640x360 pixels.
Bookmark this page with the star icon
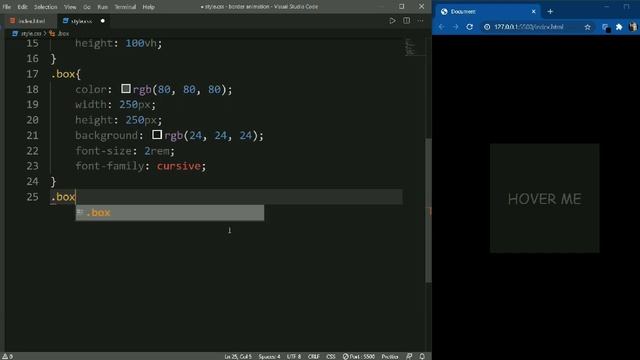[587, 27]
